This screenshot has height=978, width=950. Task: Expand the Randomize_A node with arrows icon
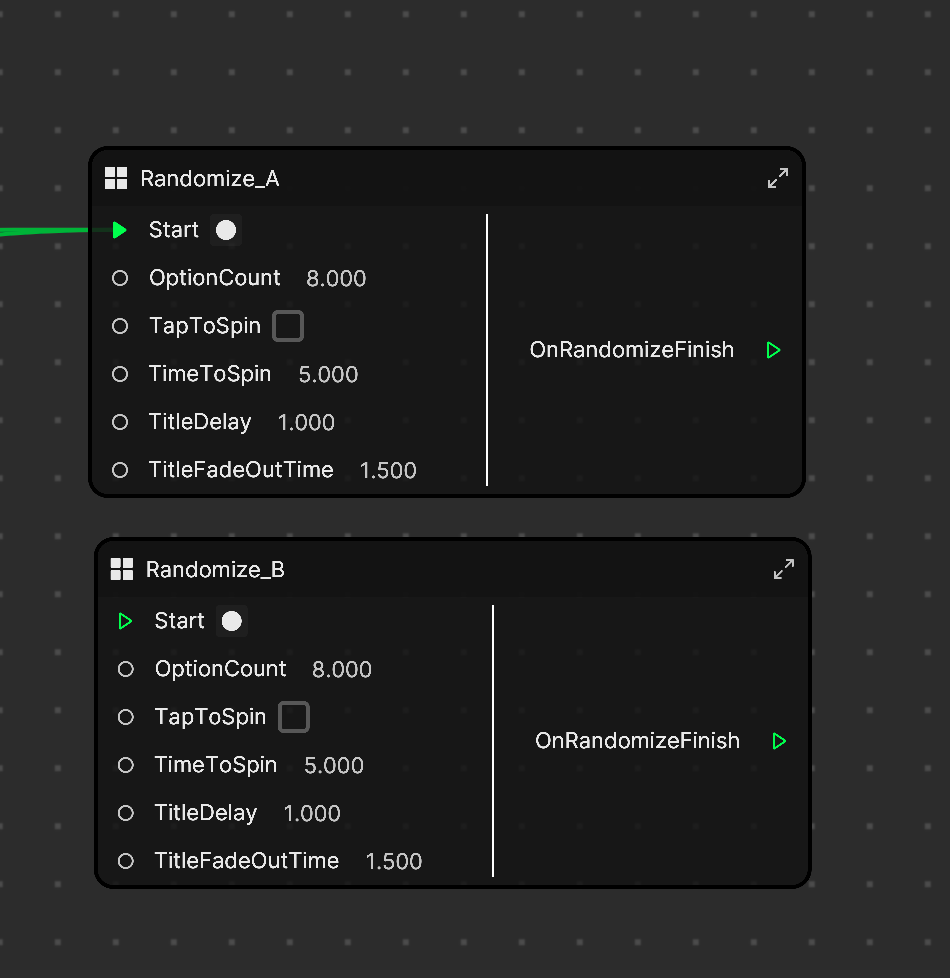click(778, 178)
